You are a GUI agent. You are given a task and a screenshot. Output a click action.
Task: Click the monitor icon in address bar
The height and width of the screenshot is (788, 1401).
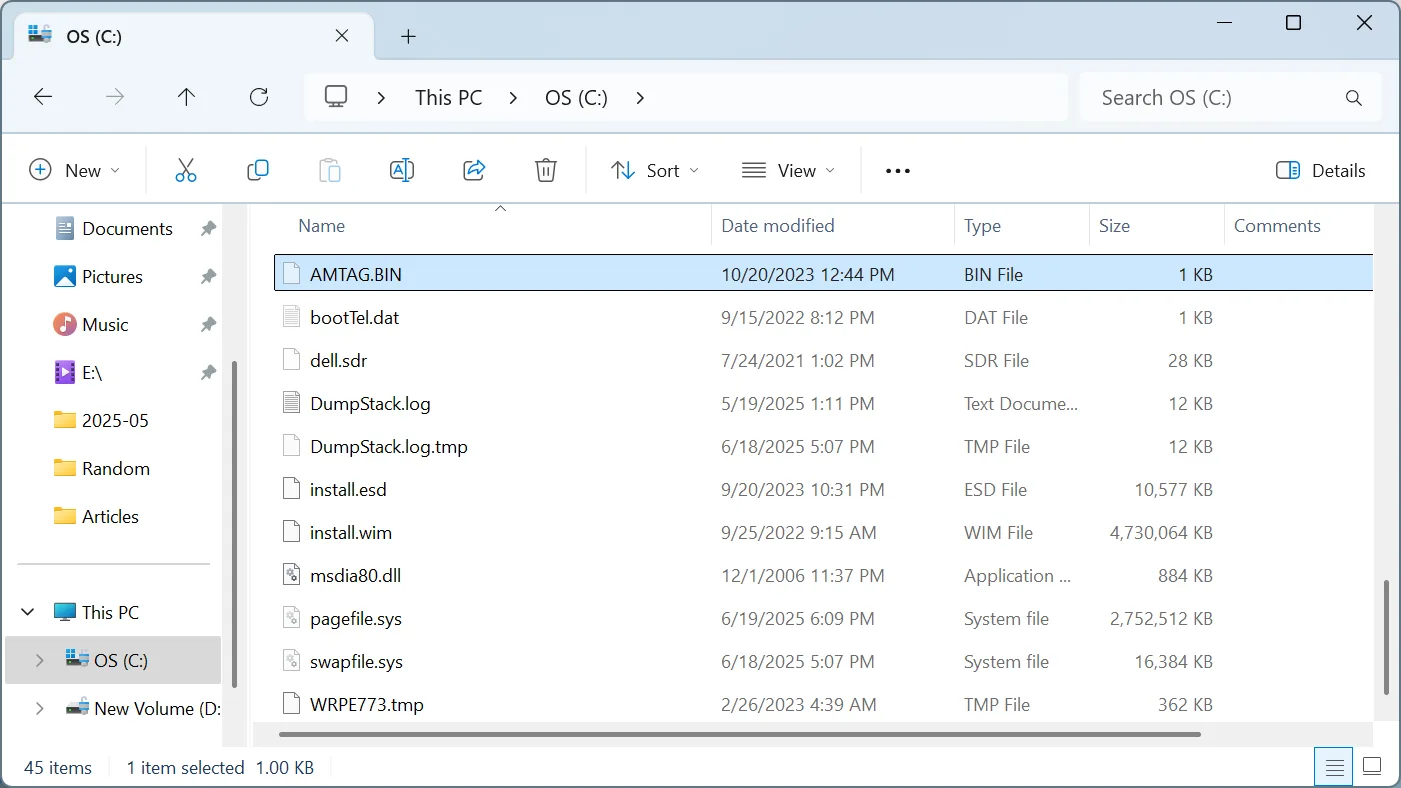pos(336,97)
